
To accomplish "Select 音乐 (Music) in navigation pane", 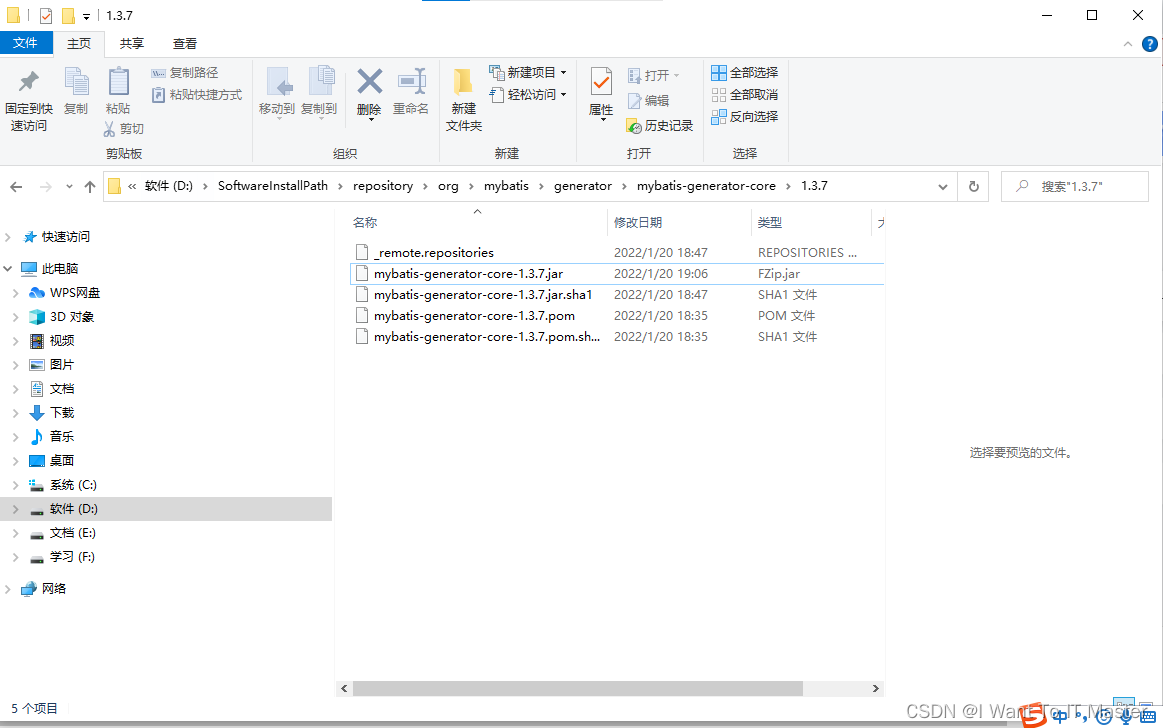I will click(62, 437).
